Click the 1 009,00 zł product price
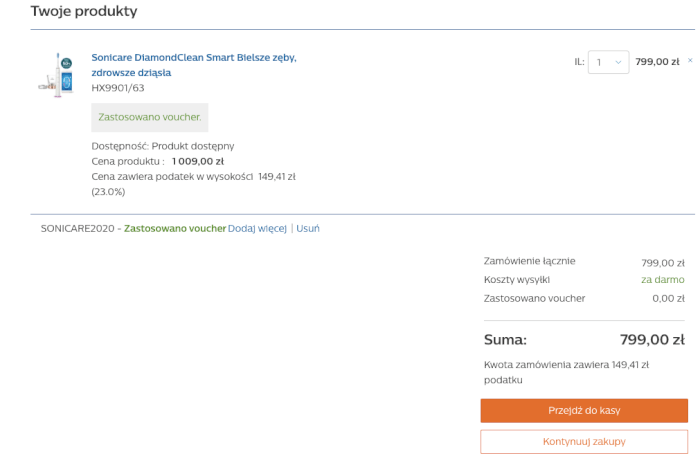 (197, 161)
